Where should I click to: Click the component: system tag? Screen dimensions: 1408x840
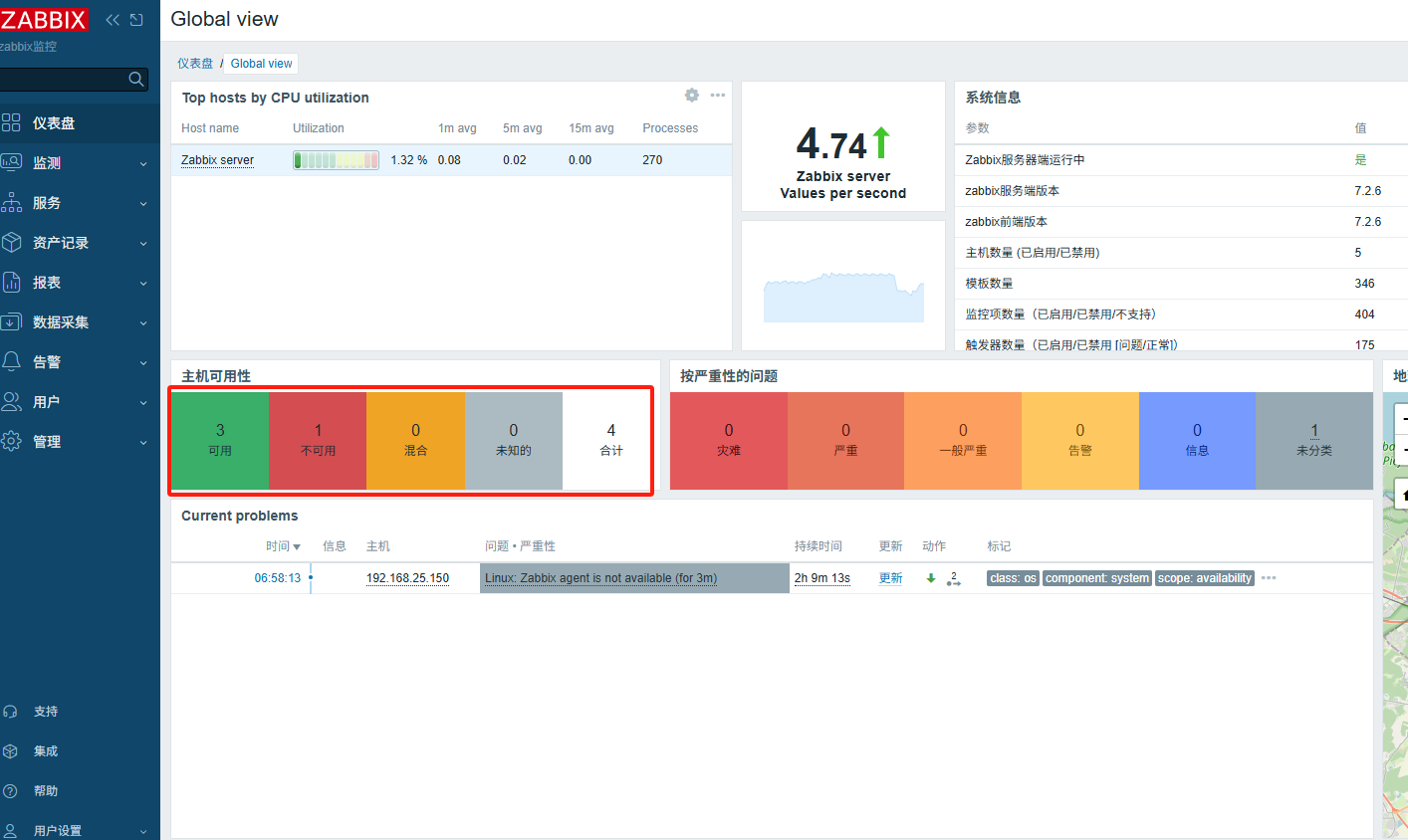1096,578
